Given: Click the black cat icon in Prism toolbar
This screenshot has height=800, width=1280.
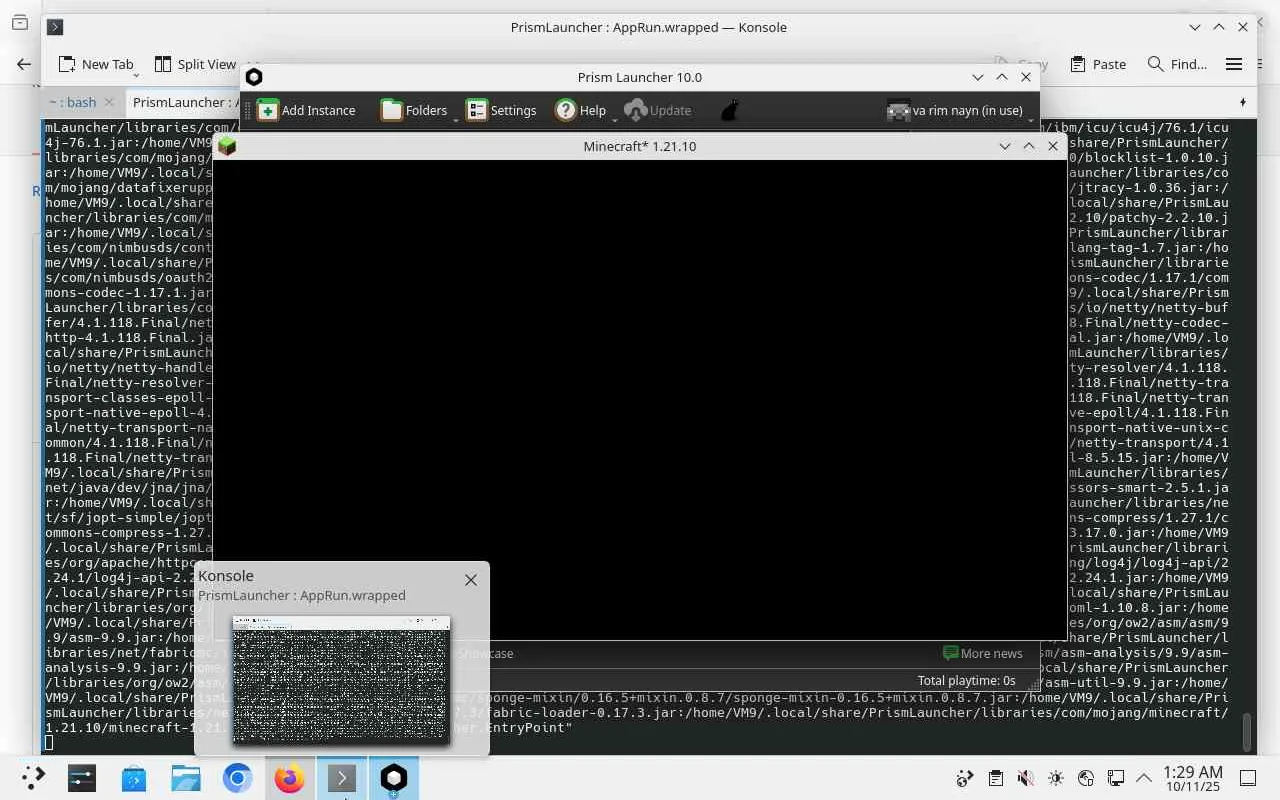Looking at the screenshot, I should coord(729,110).
